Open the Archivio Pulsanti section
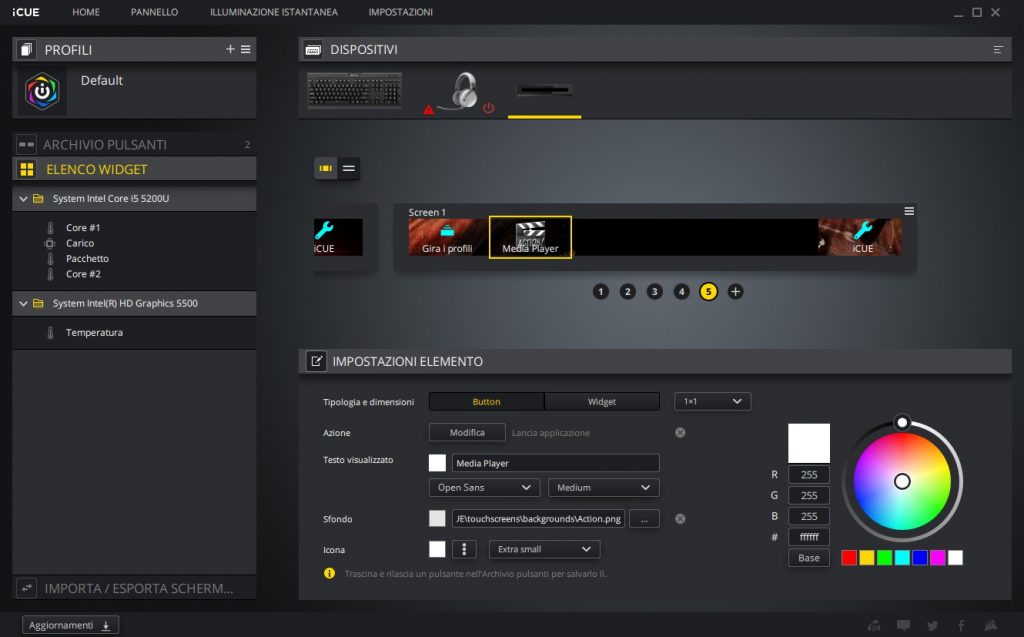The height and width of the screenshot is (637, 1024). click(x=134, y=144)
